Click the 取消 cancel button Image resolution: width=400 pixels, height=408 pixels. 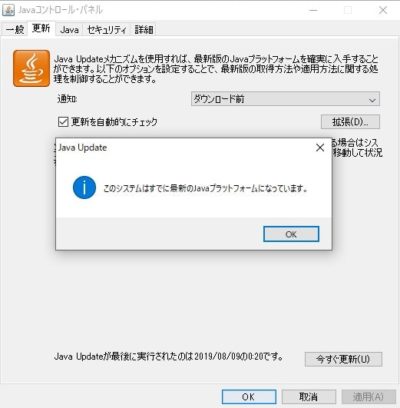[309, 397]
